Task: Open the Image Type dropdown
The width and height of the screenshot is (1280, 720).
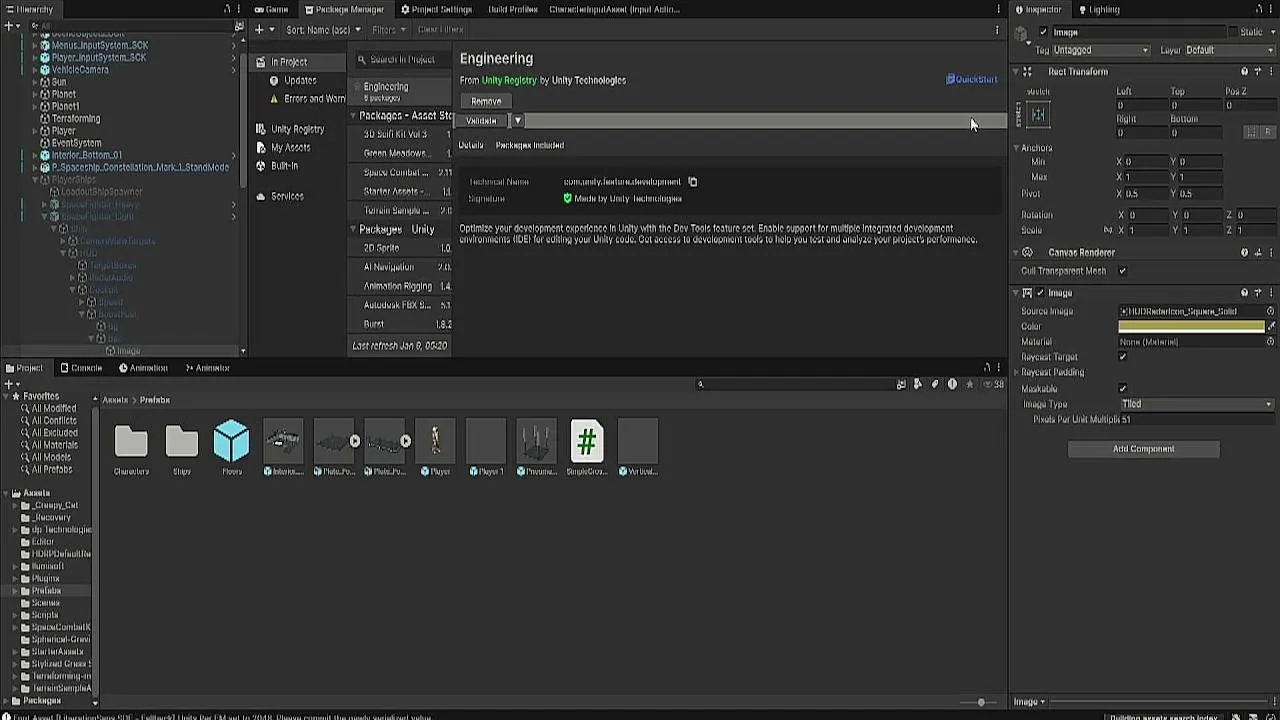Action: [1197, 404]
